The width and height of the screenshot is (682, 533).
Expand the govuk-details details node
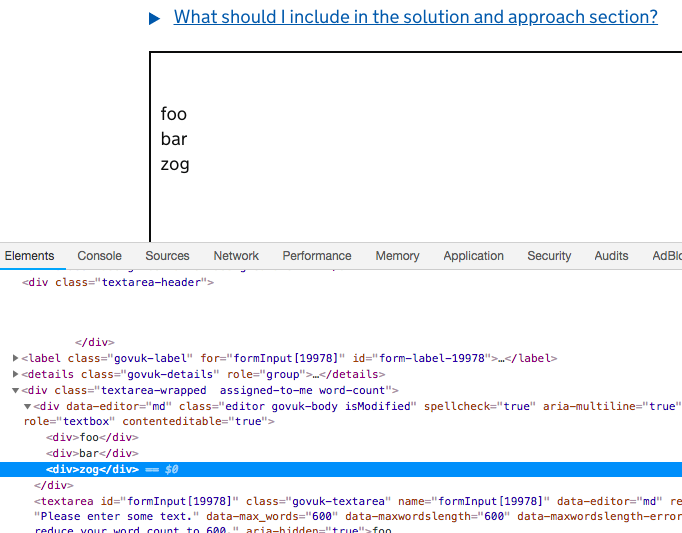(x=15, y=374)
